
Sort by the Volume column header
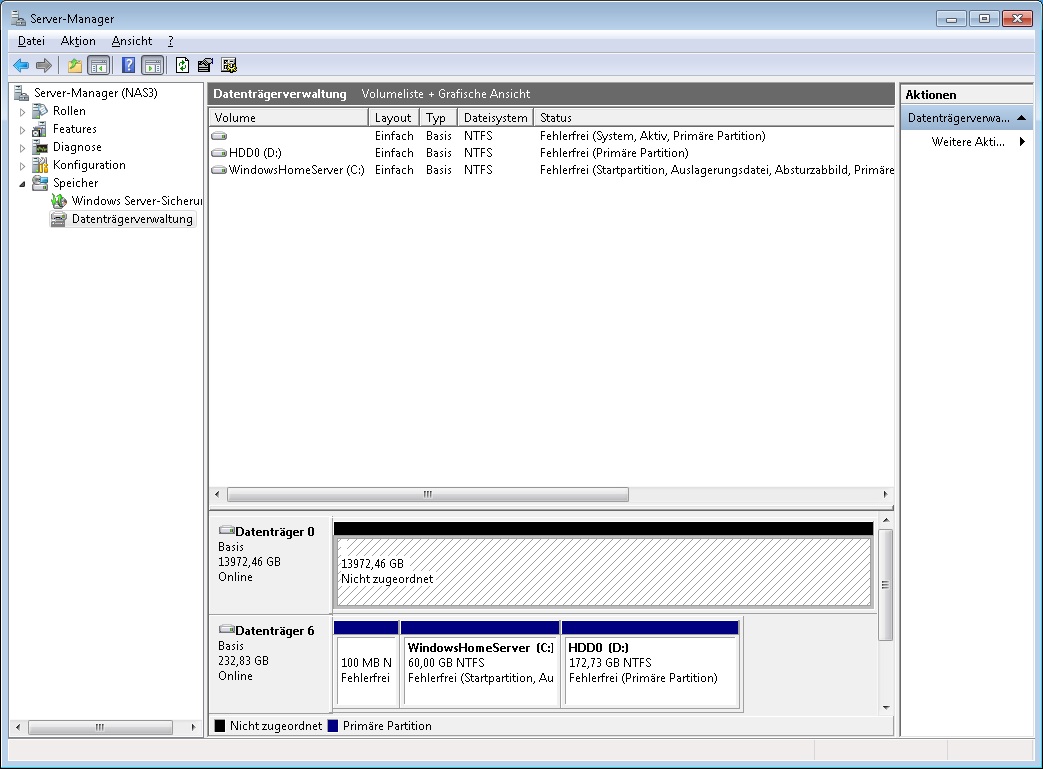[x=289, y=118]
